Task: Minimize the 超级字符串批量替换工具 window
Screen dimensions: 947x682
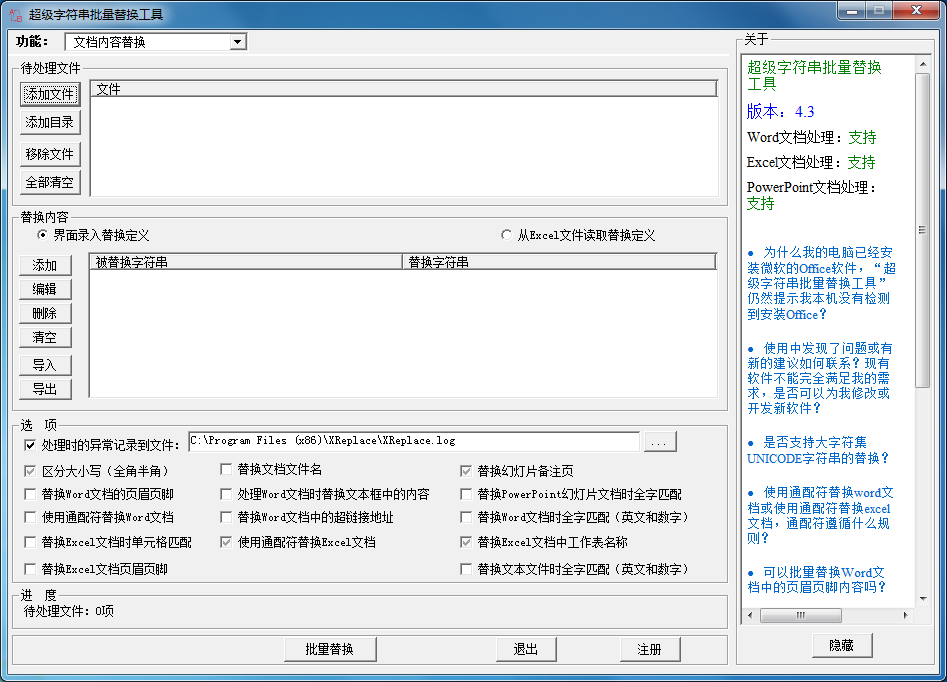Action: tap(852, 10)
